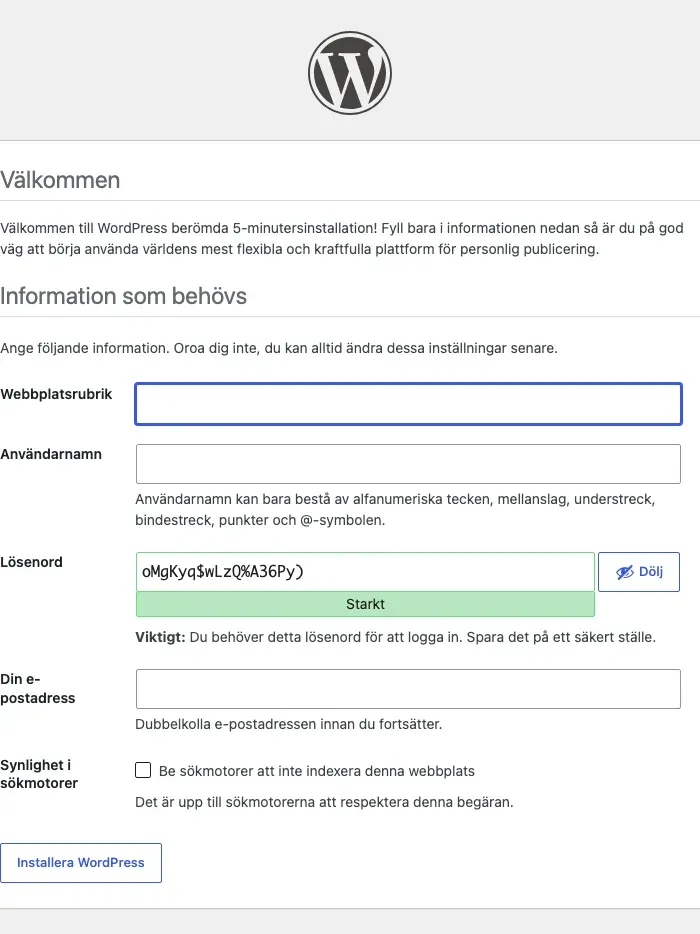The height and width of the screenshot is (934, 700).
Task: Click the Webbplatsrubrik label
Action: [x=56, y=394]
